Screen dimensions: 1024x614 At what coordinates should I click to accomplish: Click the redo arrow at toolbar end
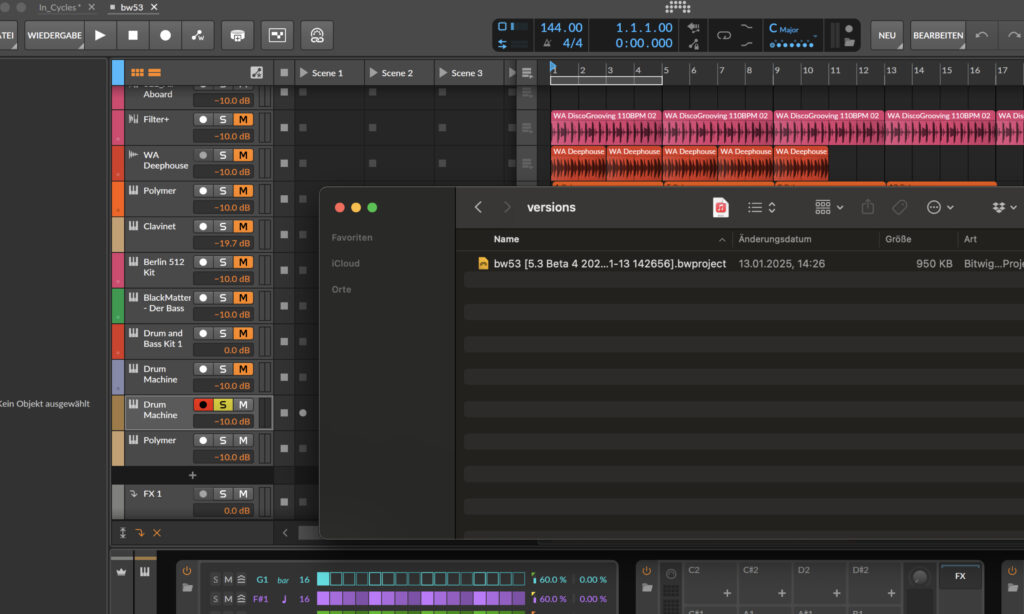click(1014, 35)
